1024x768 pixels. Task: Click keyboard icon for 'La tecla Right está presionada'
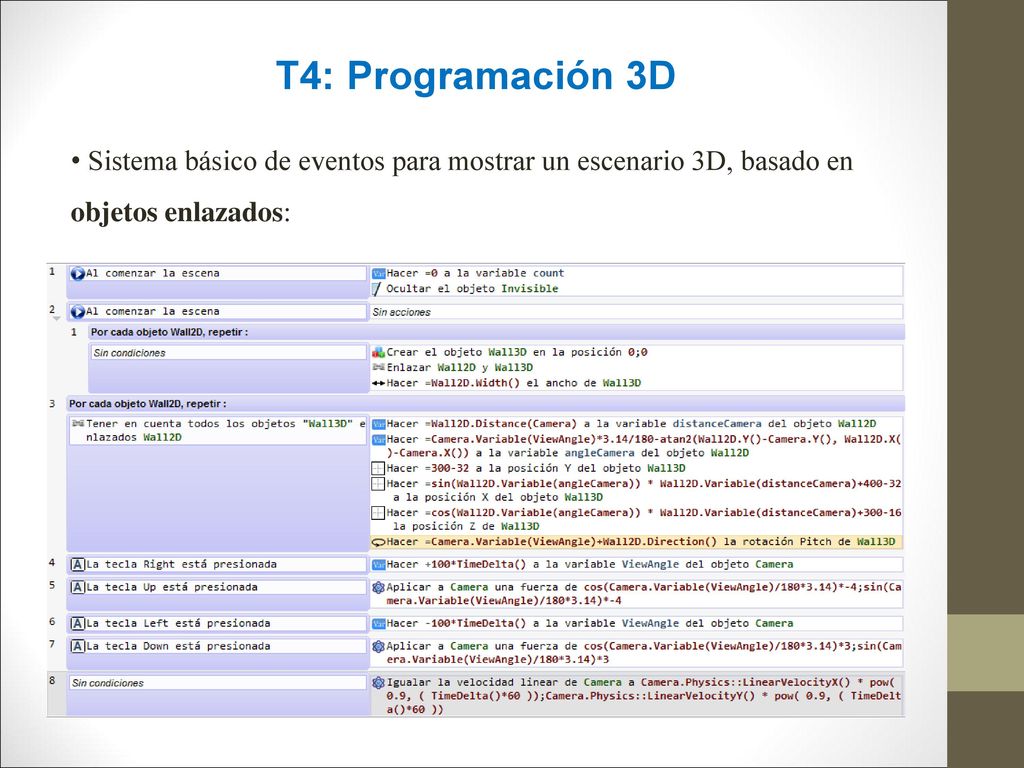[x=78, y=565]
